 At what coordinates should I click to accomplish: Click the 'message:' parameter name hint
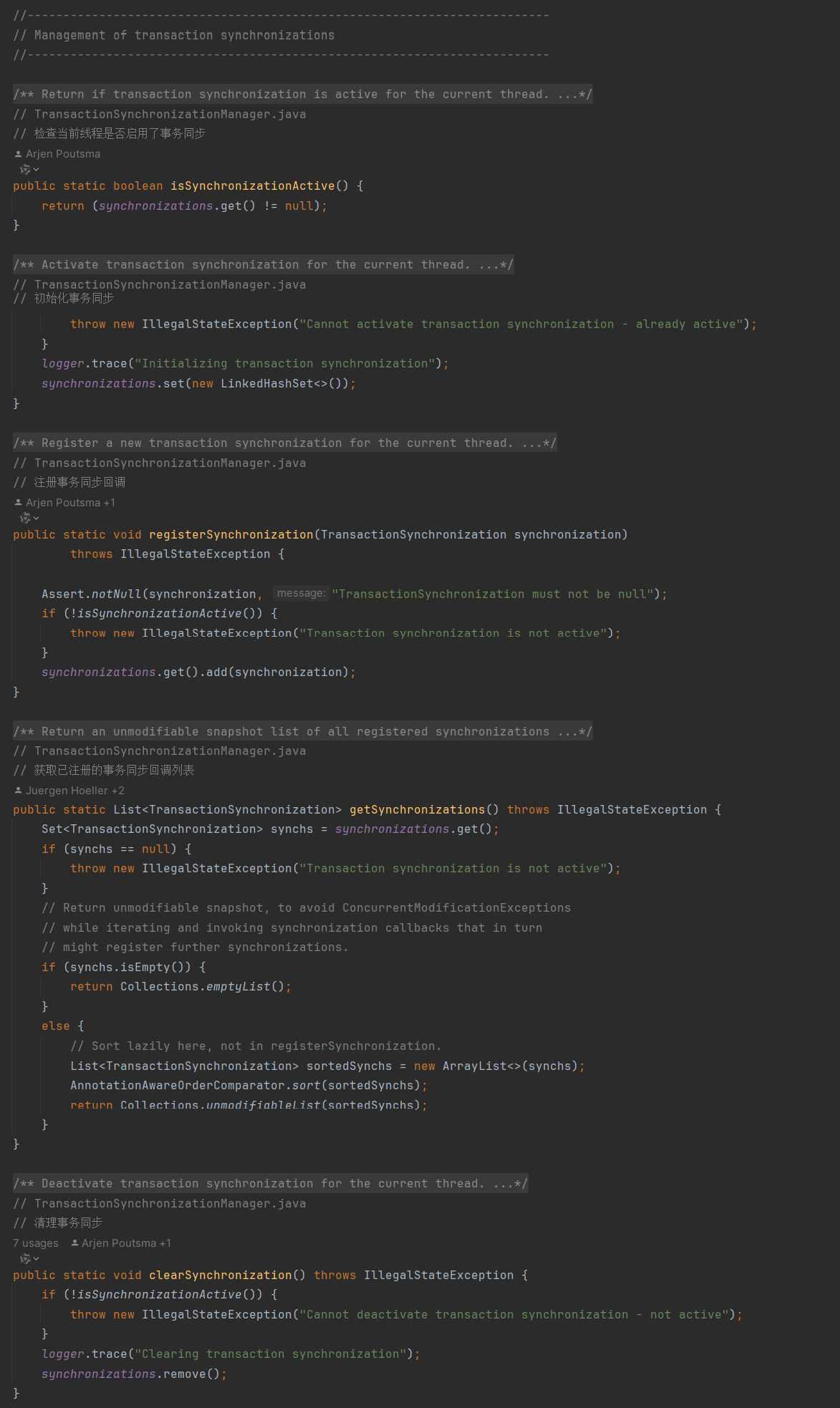point(301,593)
